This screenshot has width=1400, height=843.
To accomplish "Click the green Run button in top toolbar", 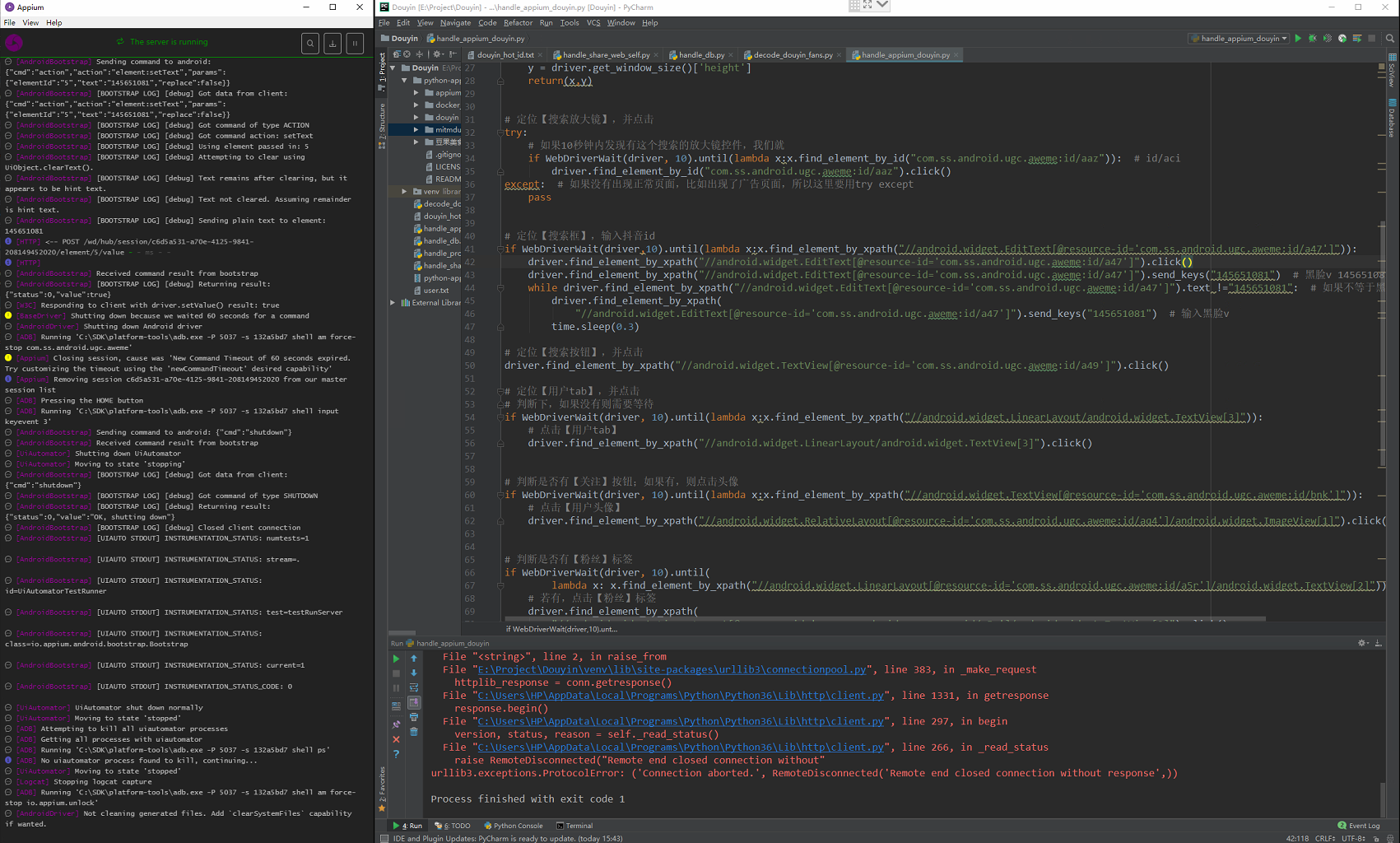I will (1298, 39).
